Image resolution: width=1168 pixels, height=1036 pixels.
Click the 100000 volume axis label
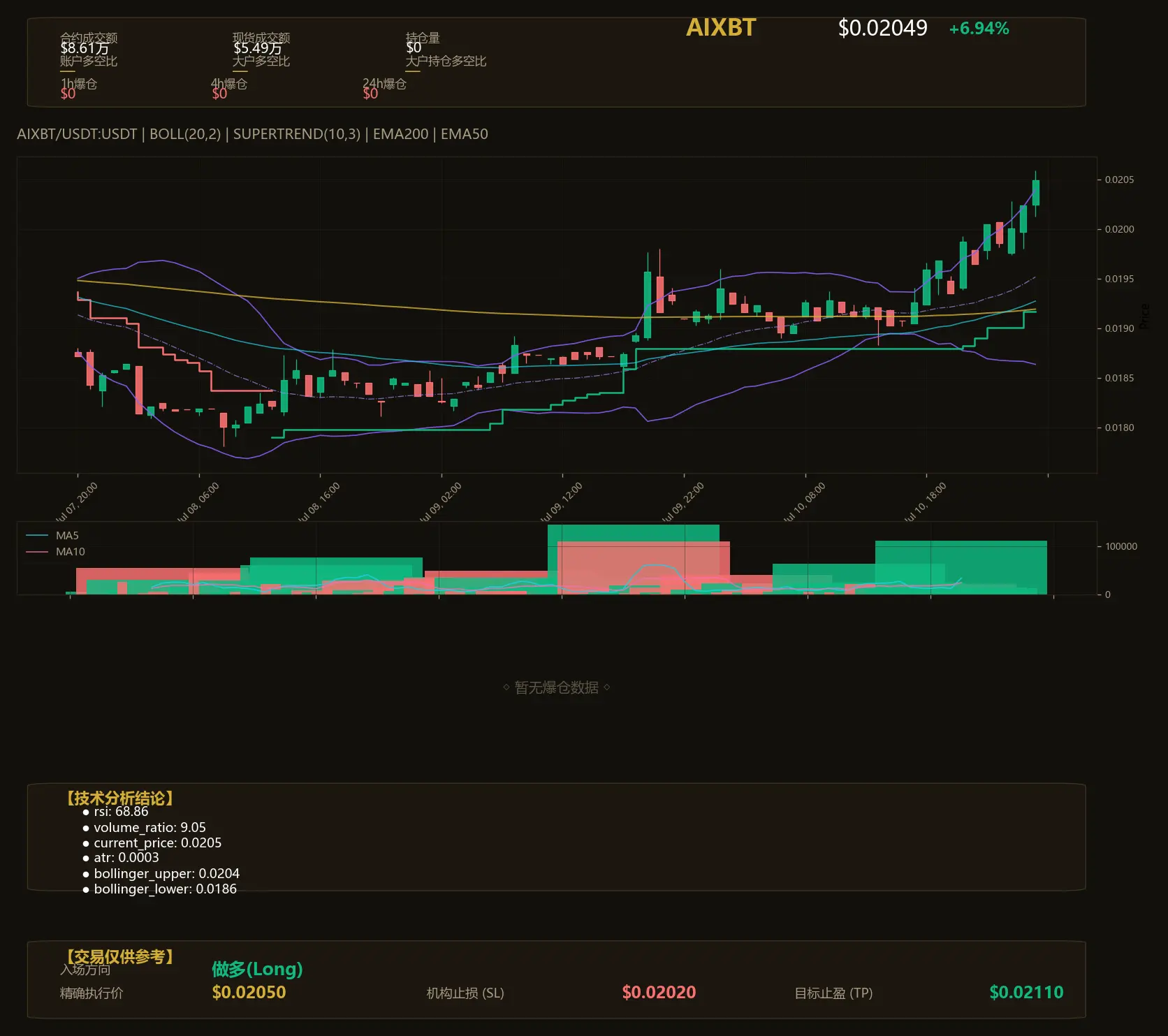click(1121, 546)
